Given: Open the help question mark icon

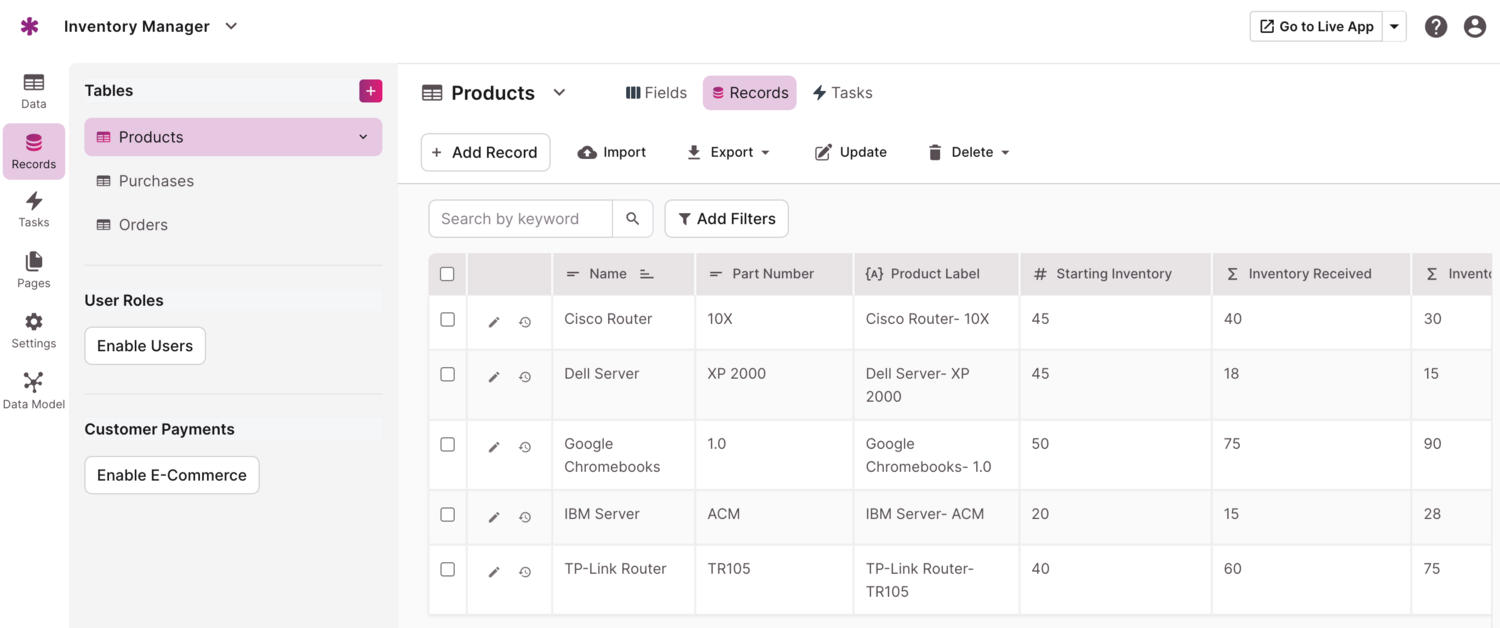Looking at the screenshot, I should pyautogui.click(x=1436, y=27).
